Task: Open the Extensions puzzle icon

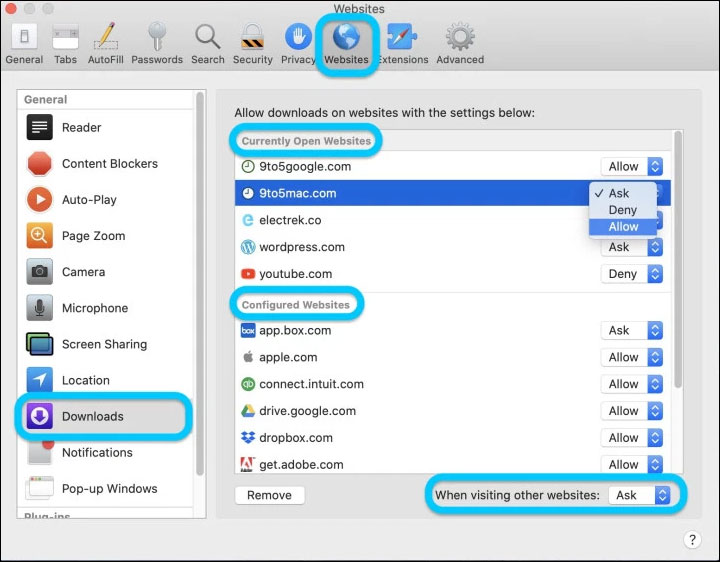Action: 402,36
